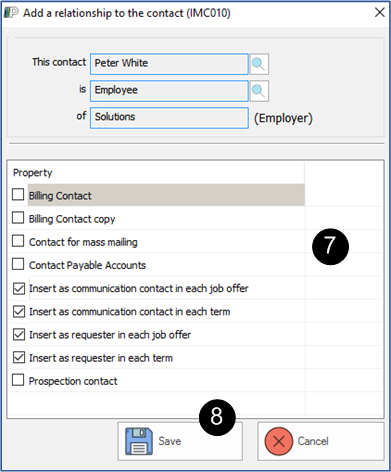
Task: Close the Add a relationship dialog
Action: coord(380,13)
